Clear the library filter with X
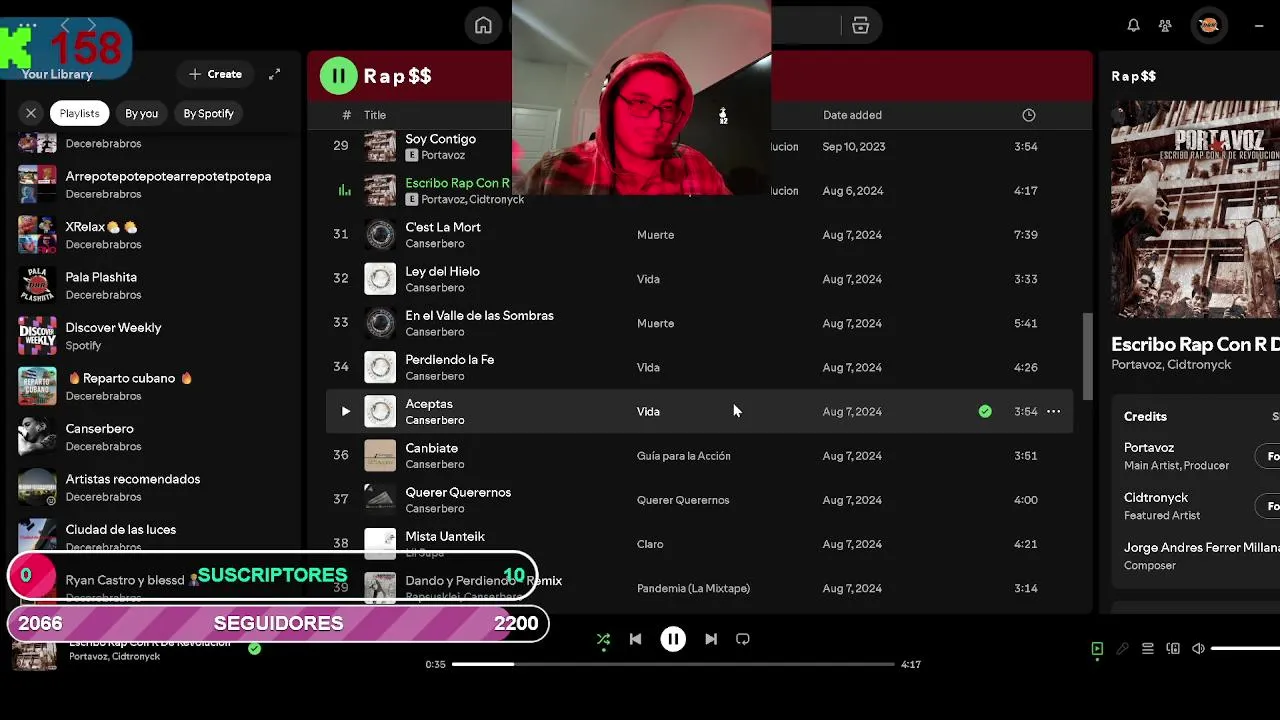The width and height of the screenshot is (1280, 720). (31, 113)
